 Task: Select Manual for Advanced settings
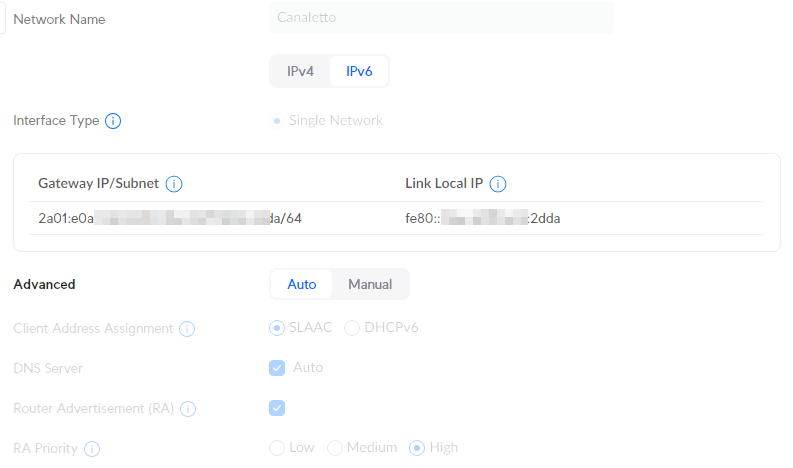tap(370, 284)
